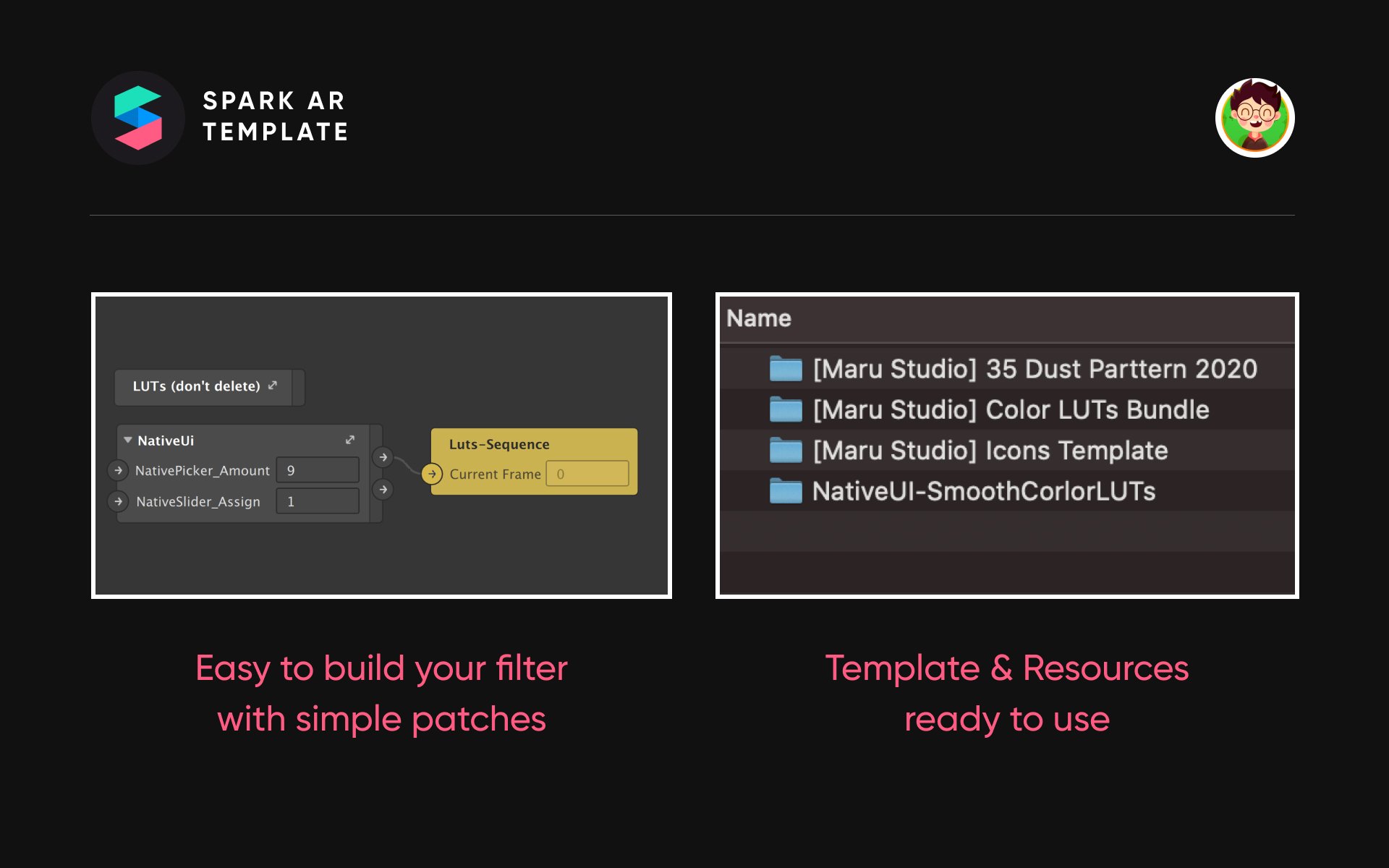1389x868 pixels.
Task: Click the cartoon avatar profile picture
Action: tap(1254, 118)
